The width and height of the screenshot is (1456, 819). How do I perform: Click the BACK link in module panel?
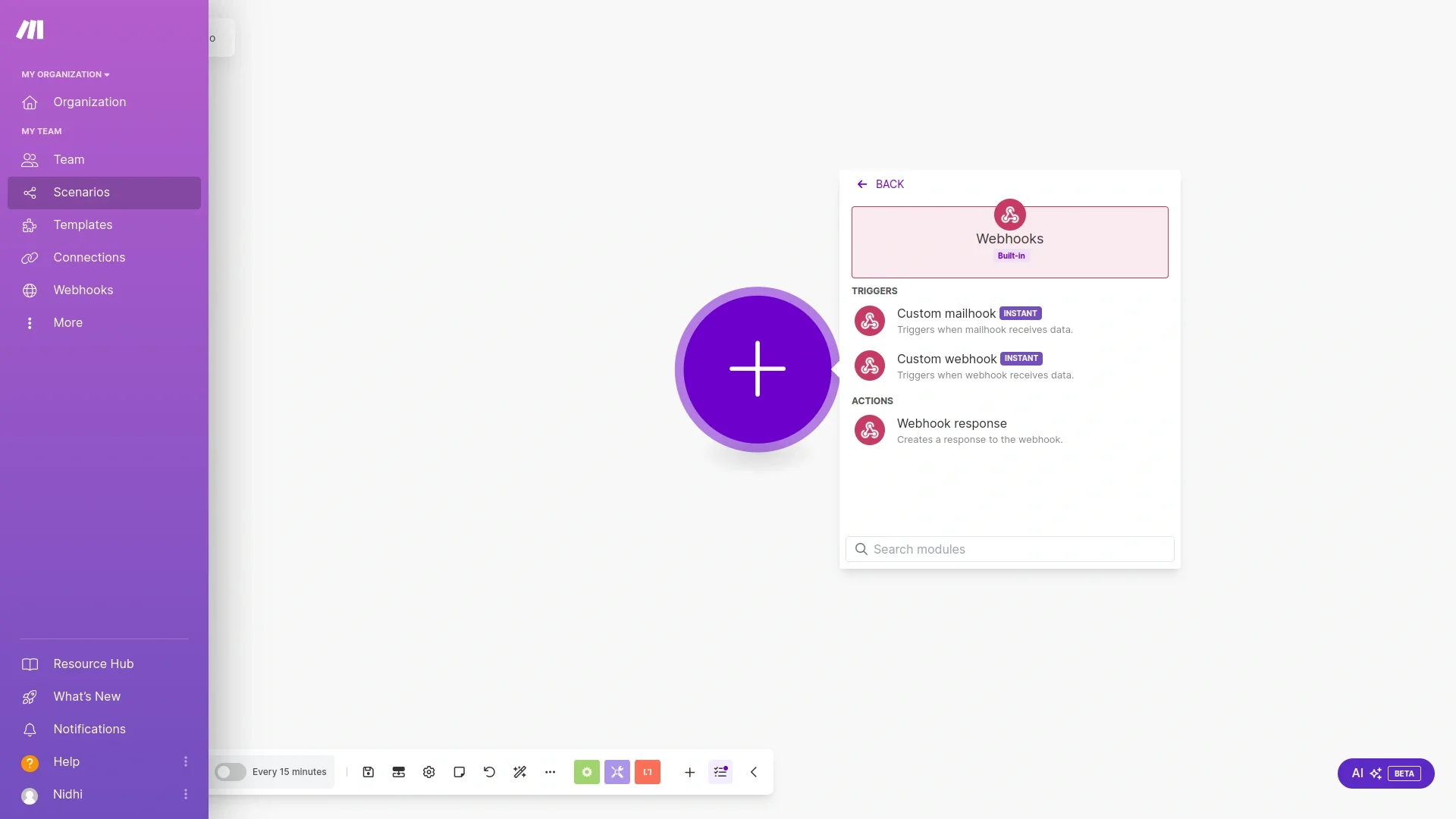point(881,184)
